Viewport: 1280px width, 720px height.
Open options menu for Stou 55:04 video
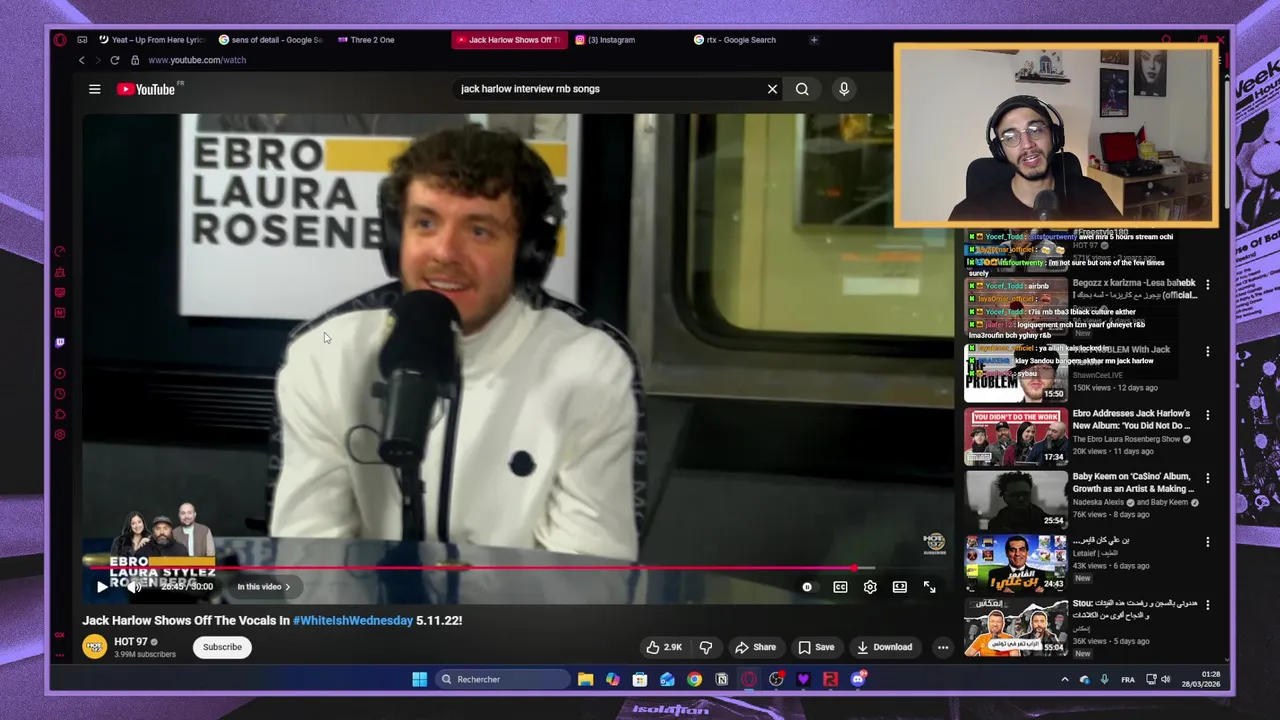(x=1207, y=605)
